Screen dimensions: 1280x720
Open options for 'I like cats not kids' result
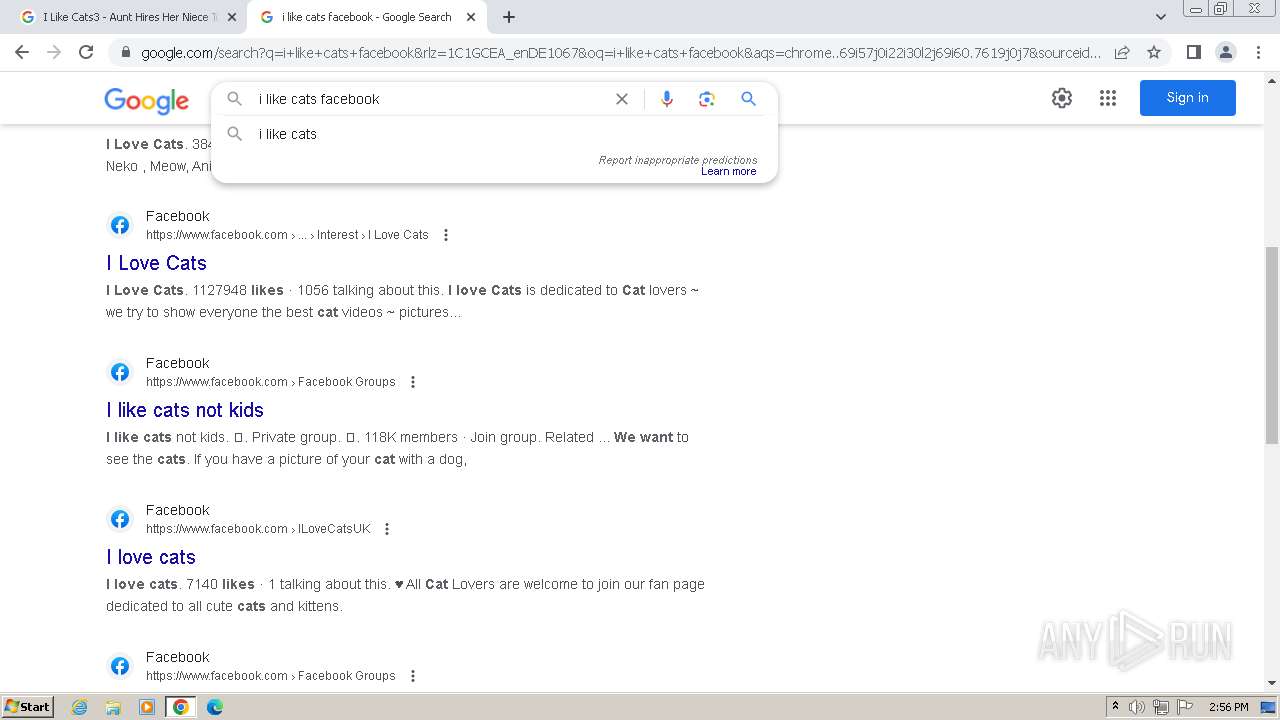tap(413, 382)
